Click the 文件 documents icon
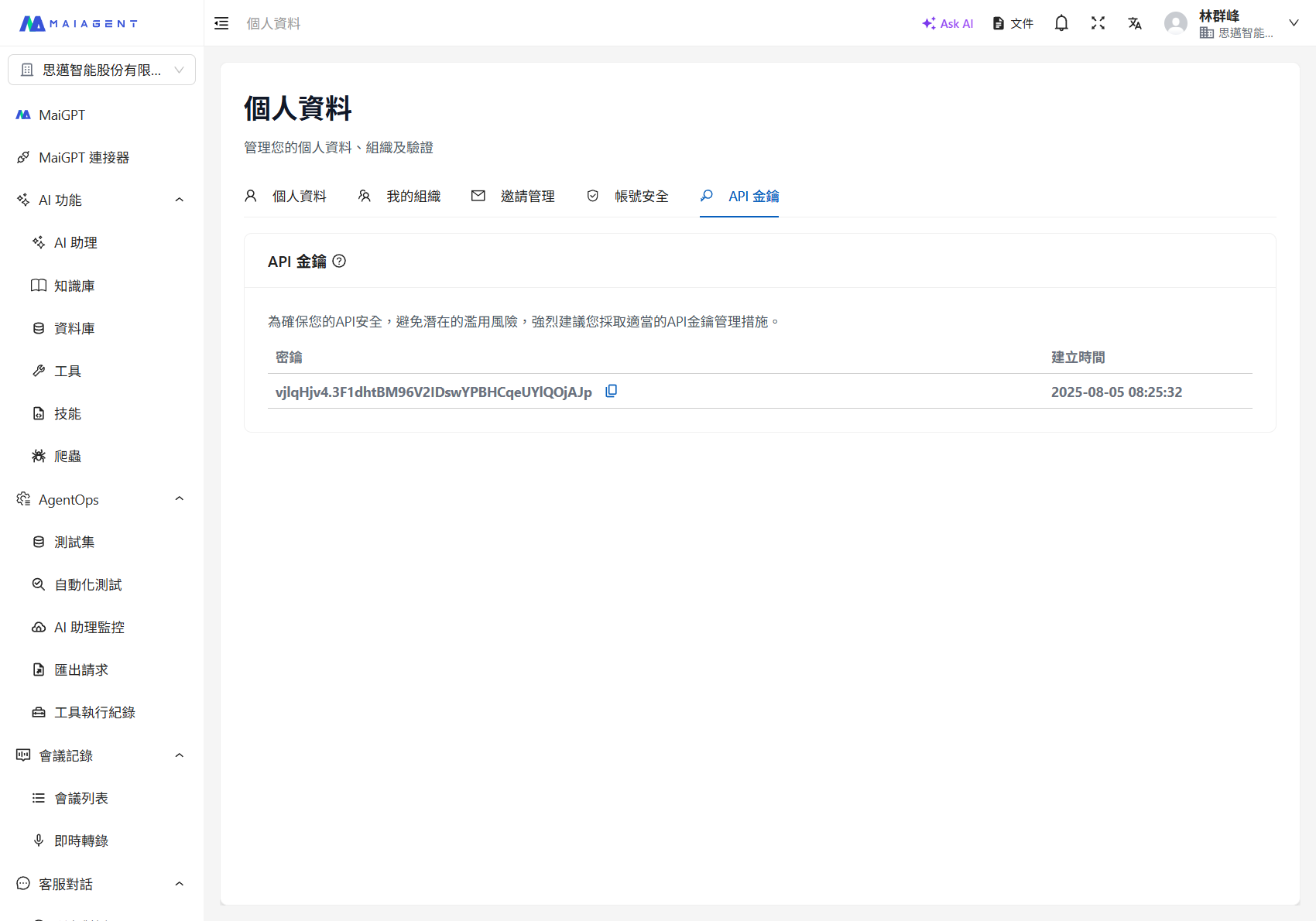1316x921 pixels. pyautogui.click(x=998, y=23)
